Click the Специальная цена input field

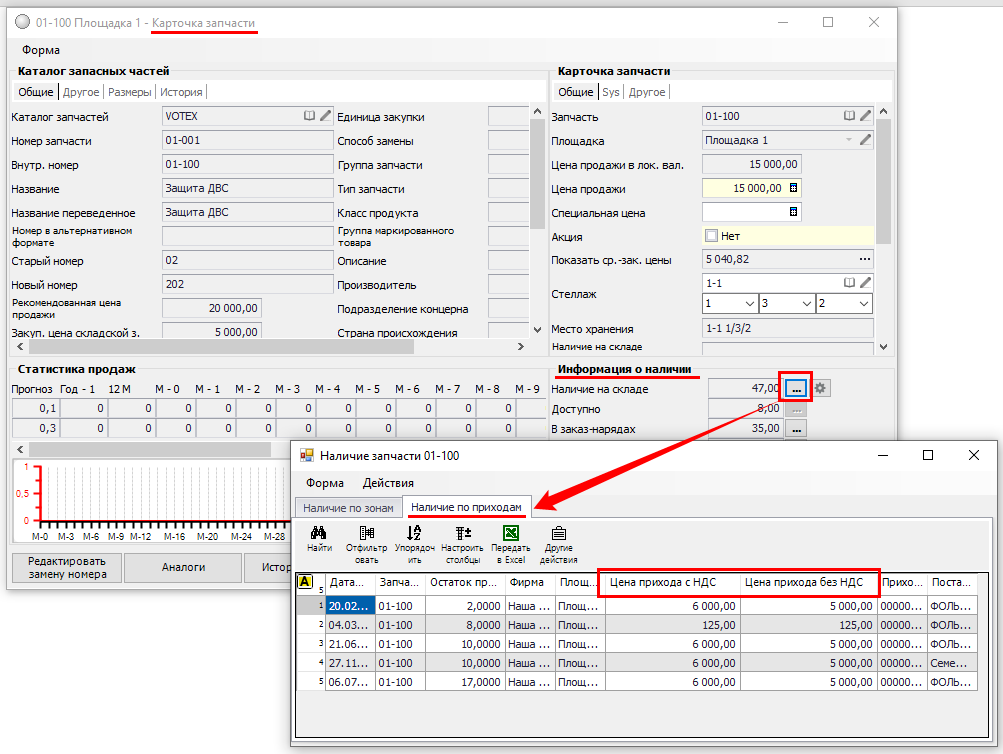tap(745, 212)
